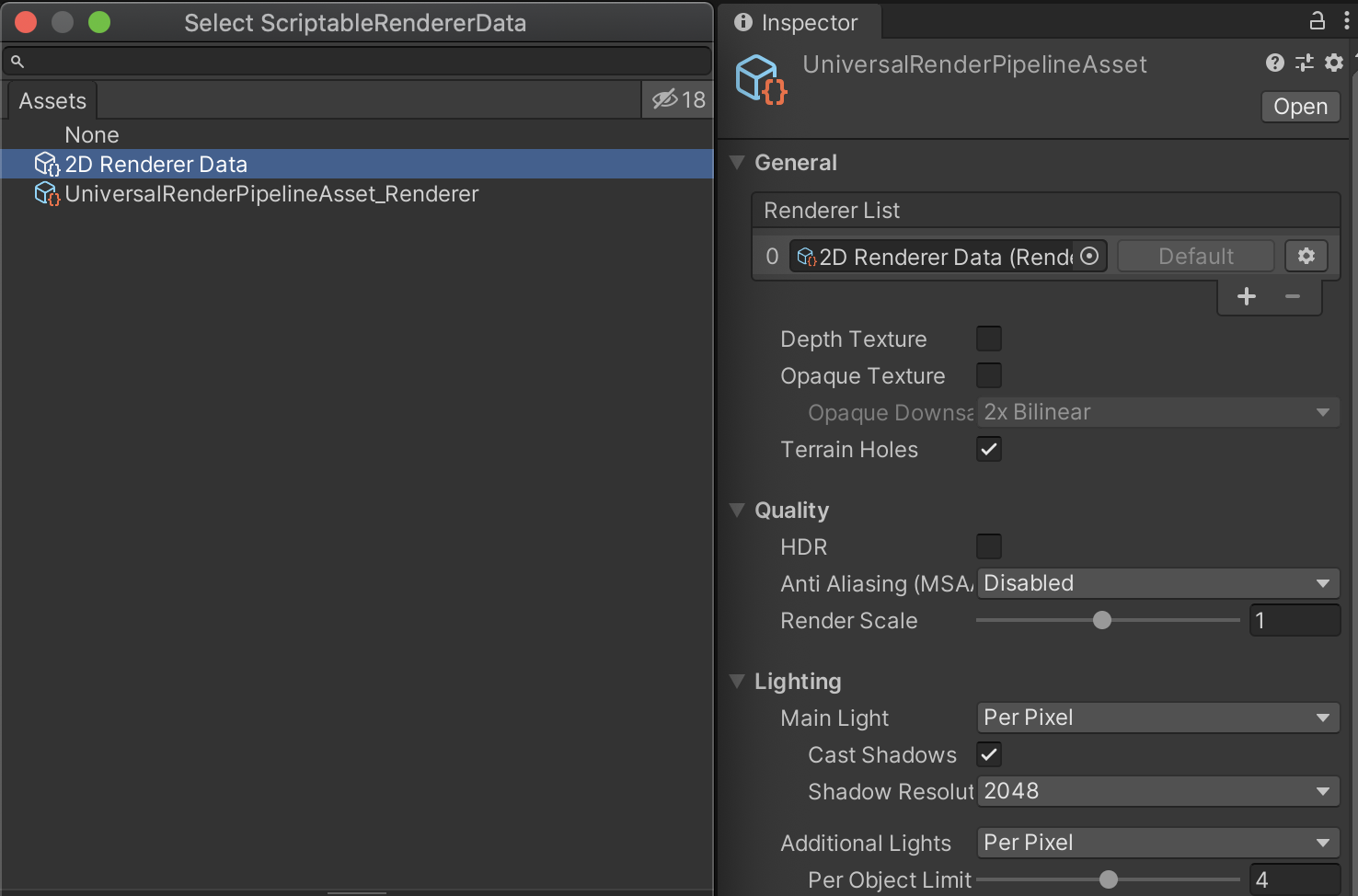Open Main Light Per Pixel dropdown
1358x896 pixels.
tap(1158, 718)
